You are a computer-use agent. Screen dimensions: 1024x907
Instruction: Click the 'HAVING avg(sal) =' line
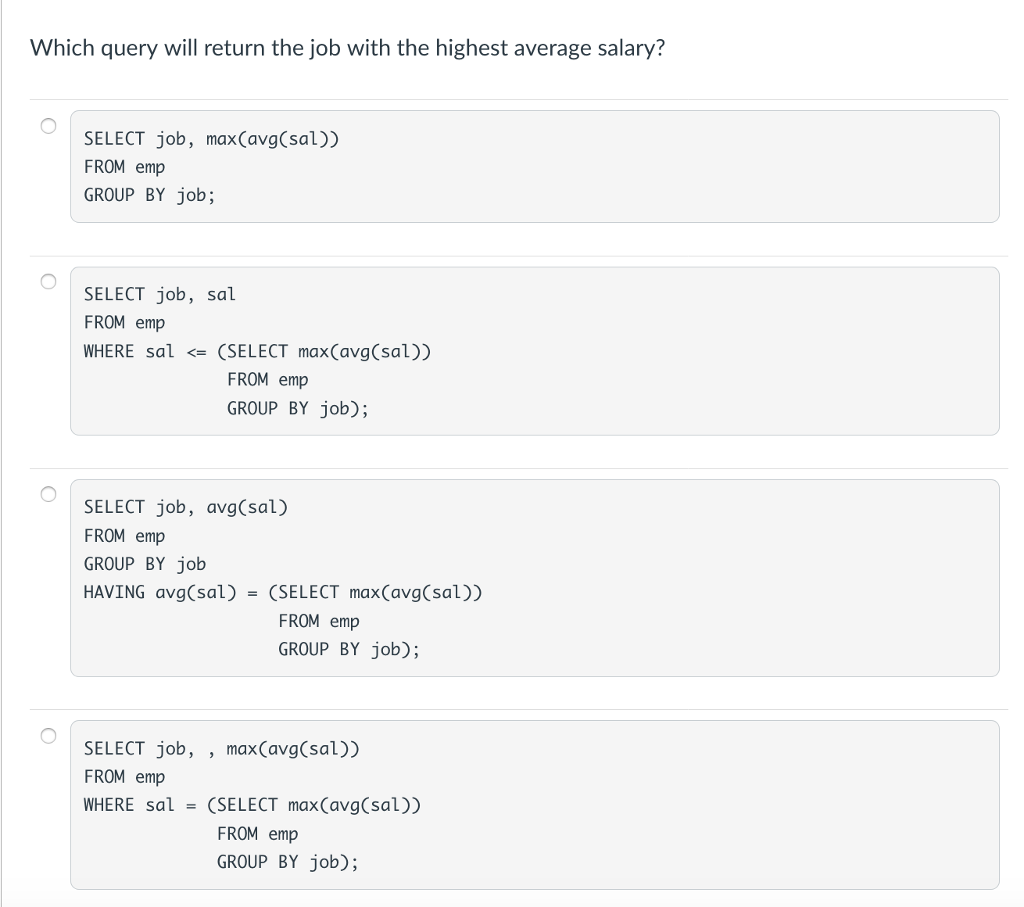click(x=283, y=593)
